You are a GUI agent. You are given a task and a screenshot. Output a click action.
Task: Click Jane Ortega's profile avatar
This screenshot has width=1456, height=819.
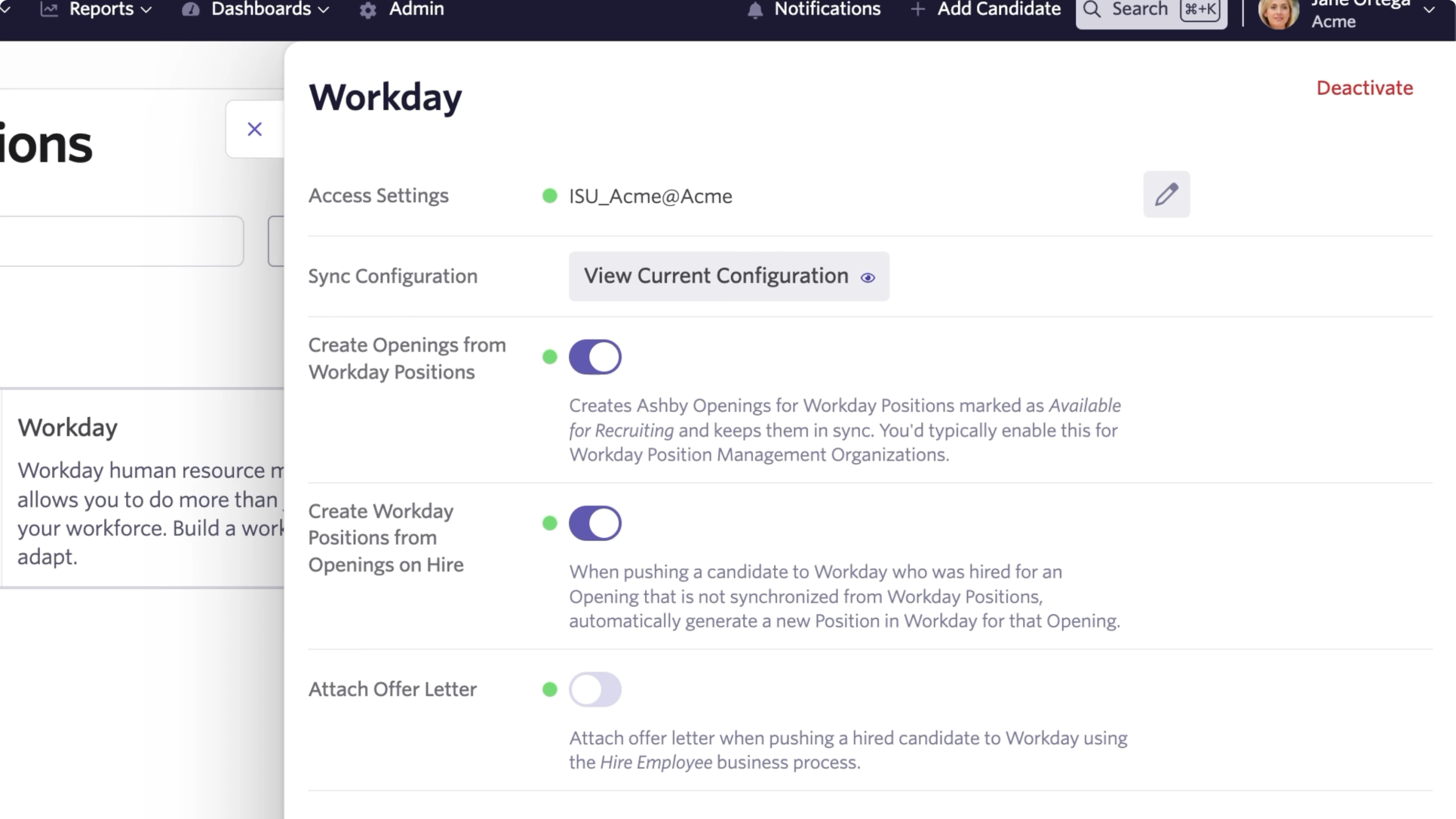click(1278, 12)
